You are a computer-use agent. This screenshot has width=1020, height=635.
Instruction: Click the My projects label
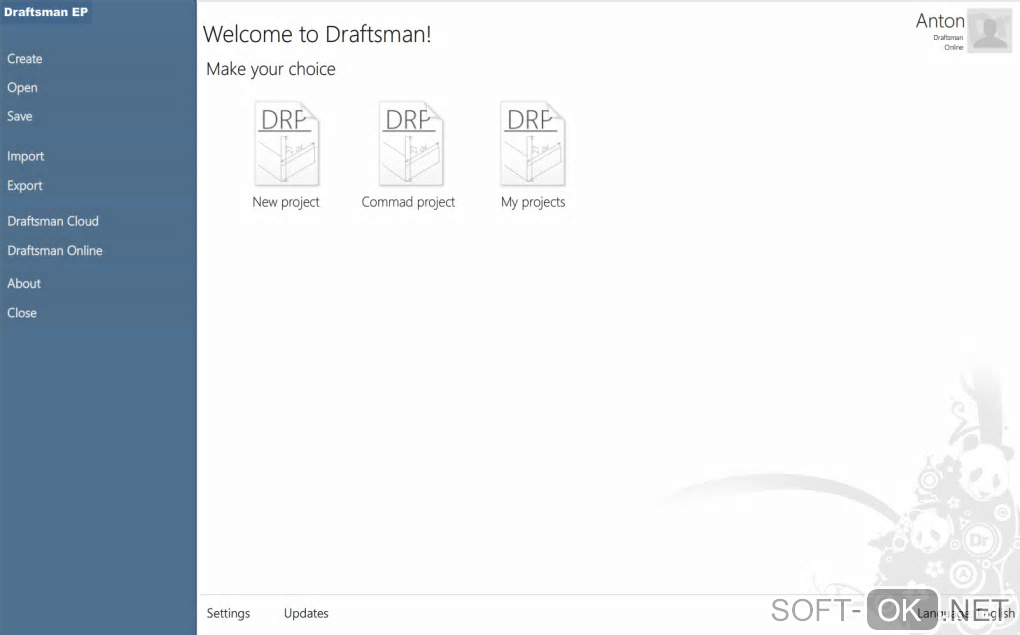coord(533,202)
